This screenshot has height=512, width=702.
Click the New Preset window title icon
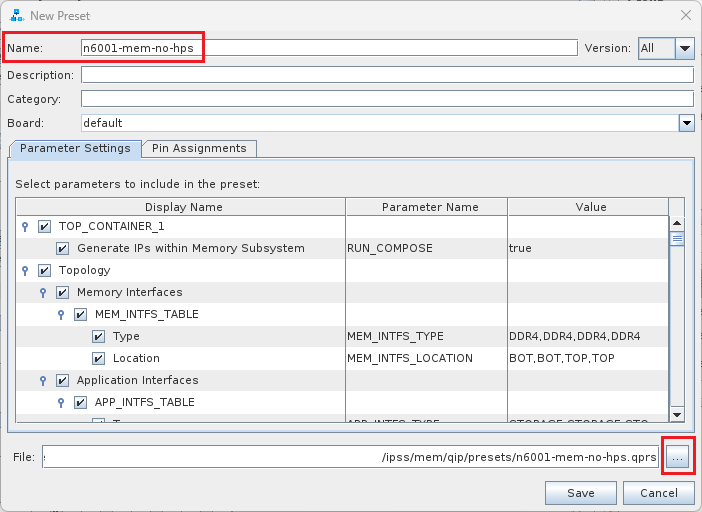16,15
